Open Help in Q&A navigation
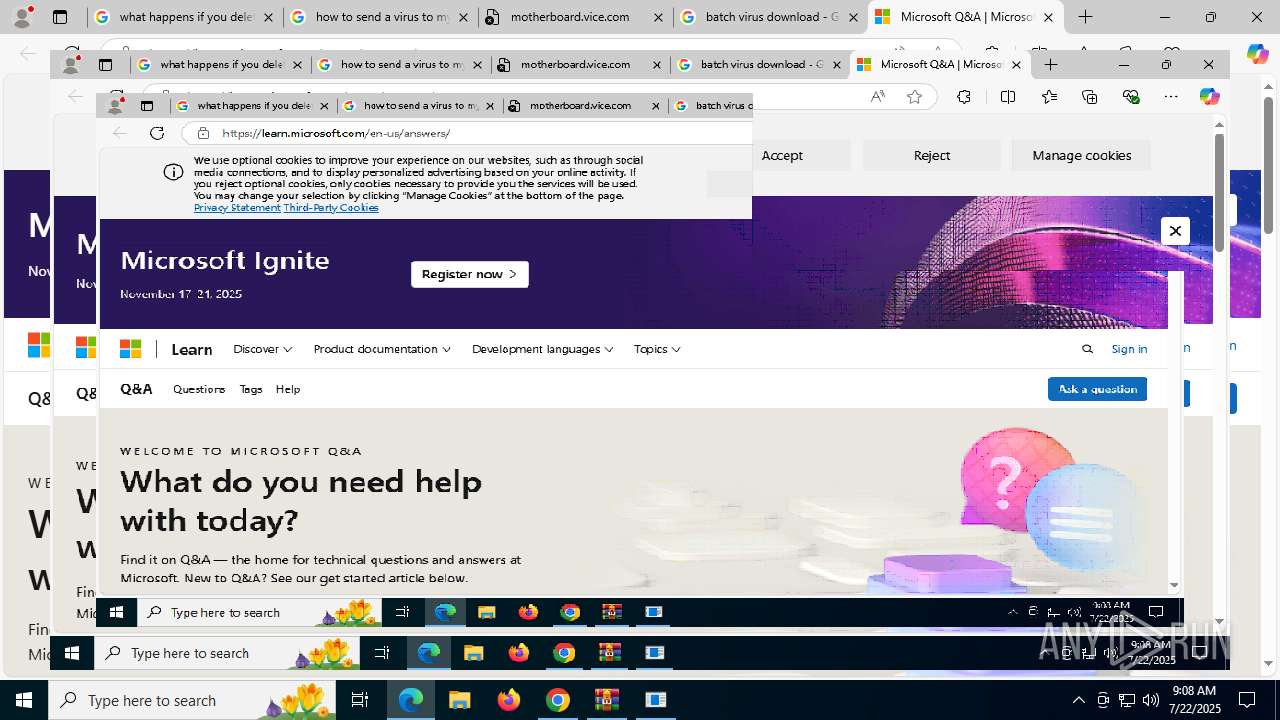The width and height of the screenshot is (1280, 720). pyautogui.click(x=288, y=389)
